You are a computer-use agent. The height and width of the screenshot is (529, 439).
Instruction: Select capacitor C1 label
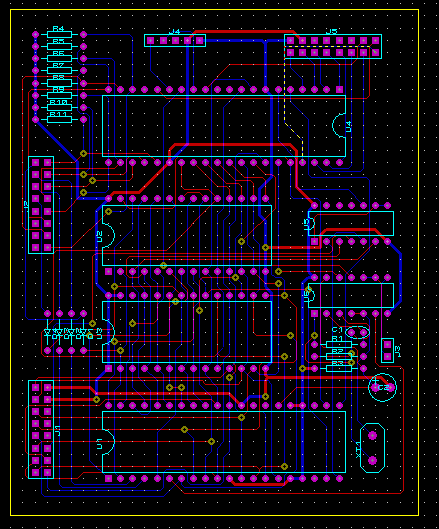[x=337, y=330]
